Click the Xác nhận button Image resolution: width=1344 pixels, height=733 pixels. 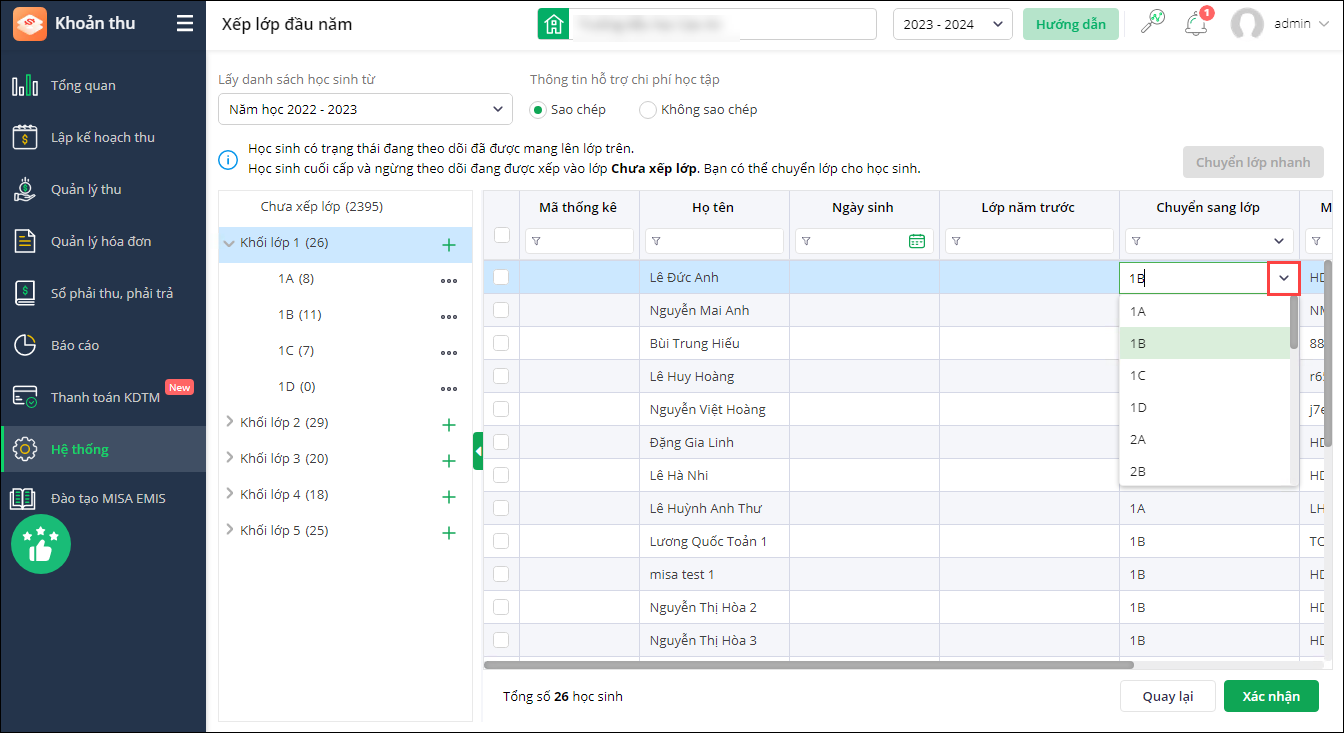1271,696
